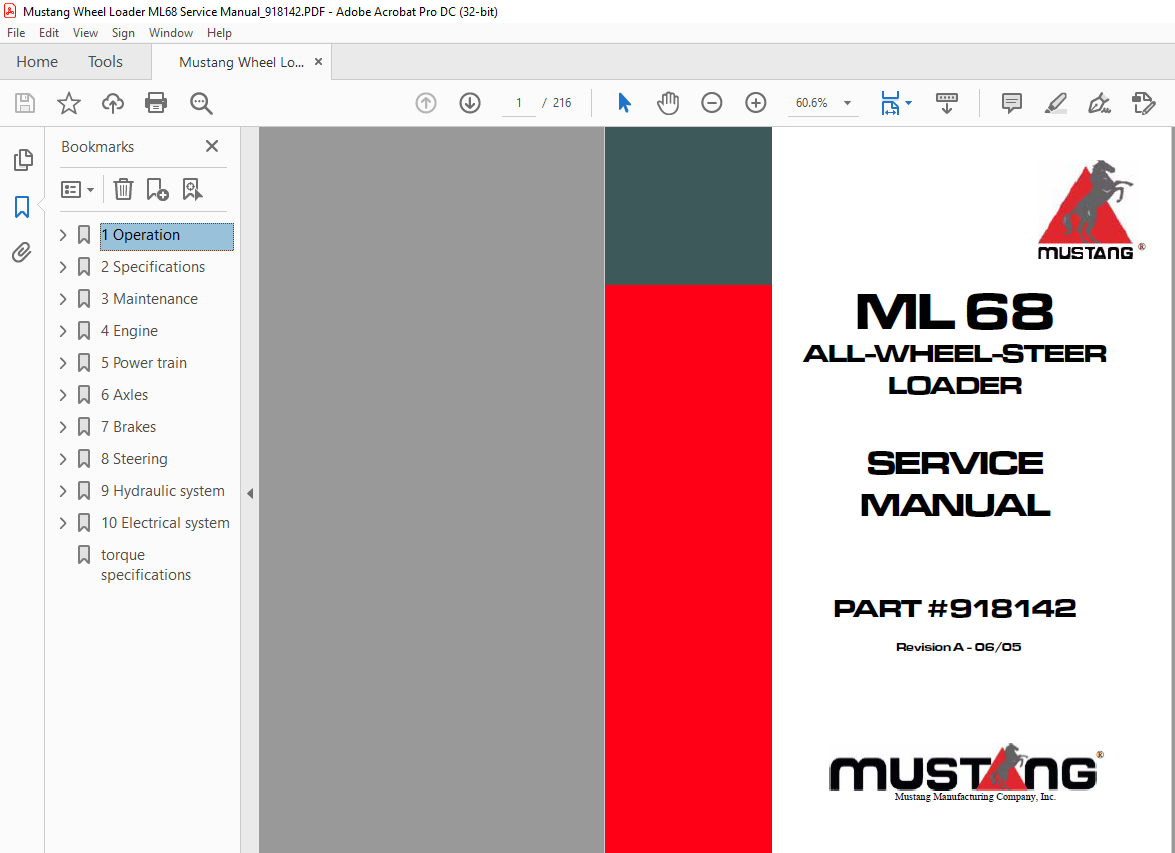Select the Hand pan tool
Screen dimensions: 1175x853
(668, 103)
